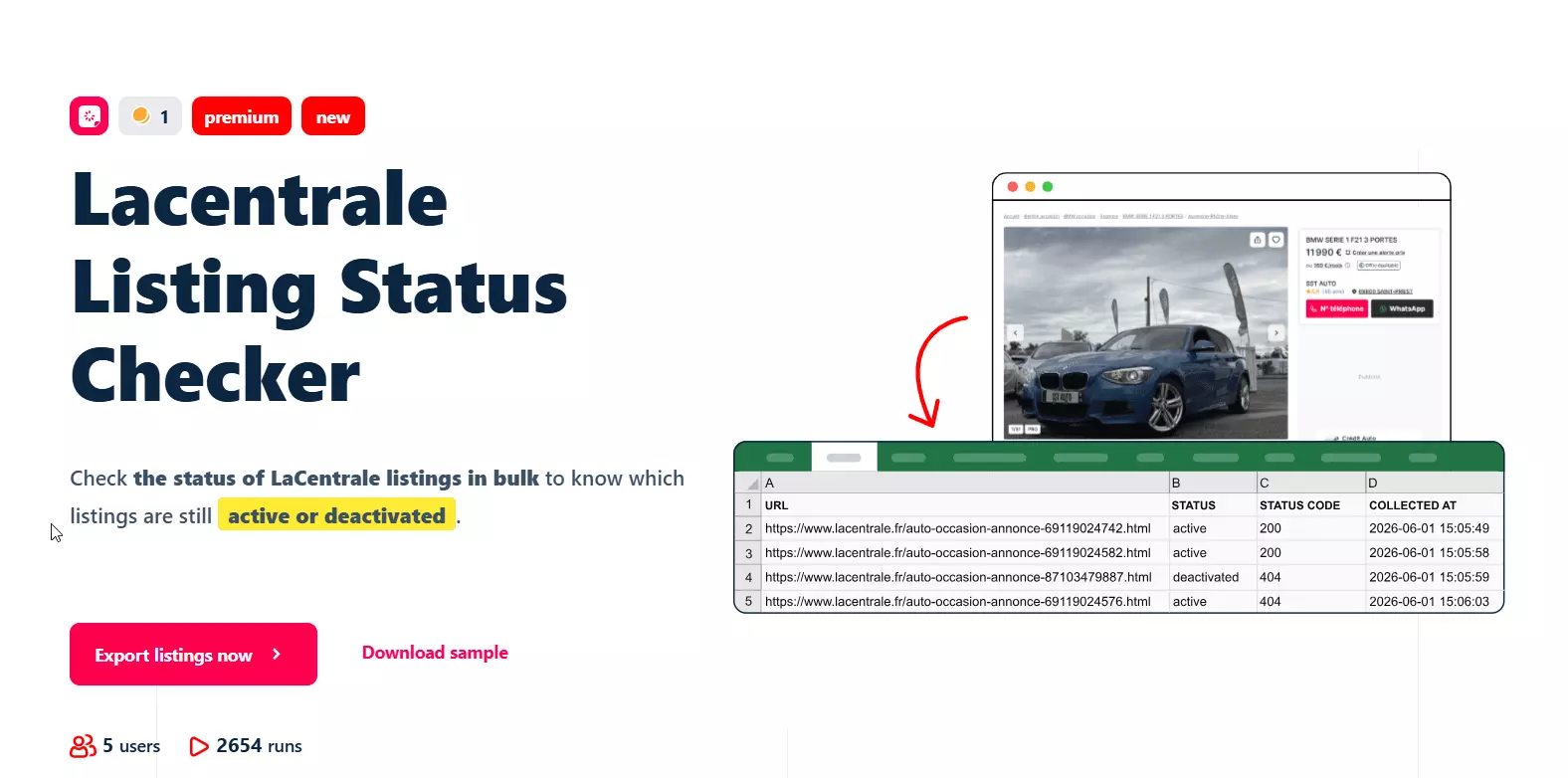Click the pink actor logo icon
This screenshot has width=1568, height=778.
pyautogui.click(x=89, y=116)
